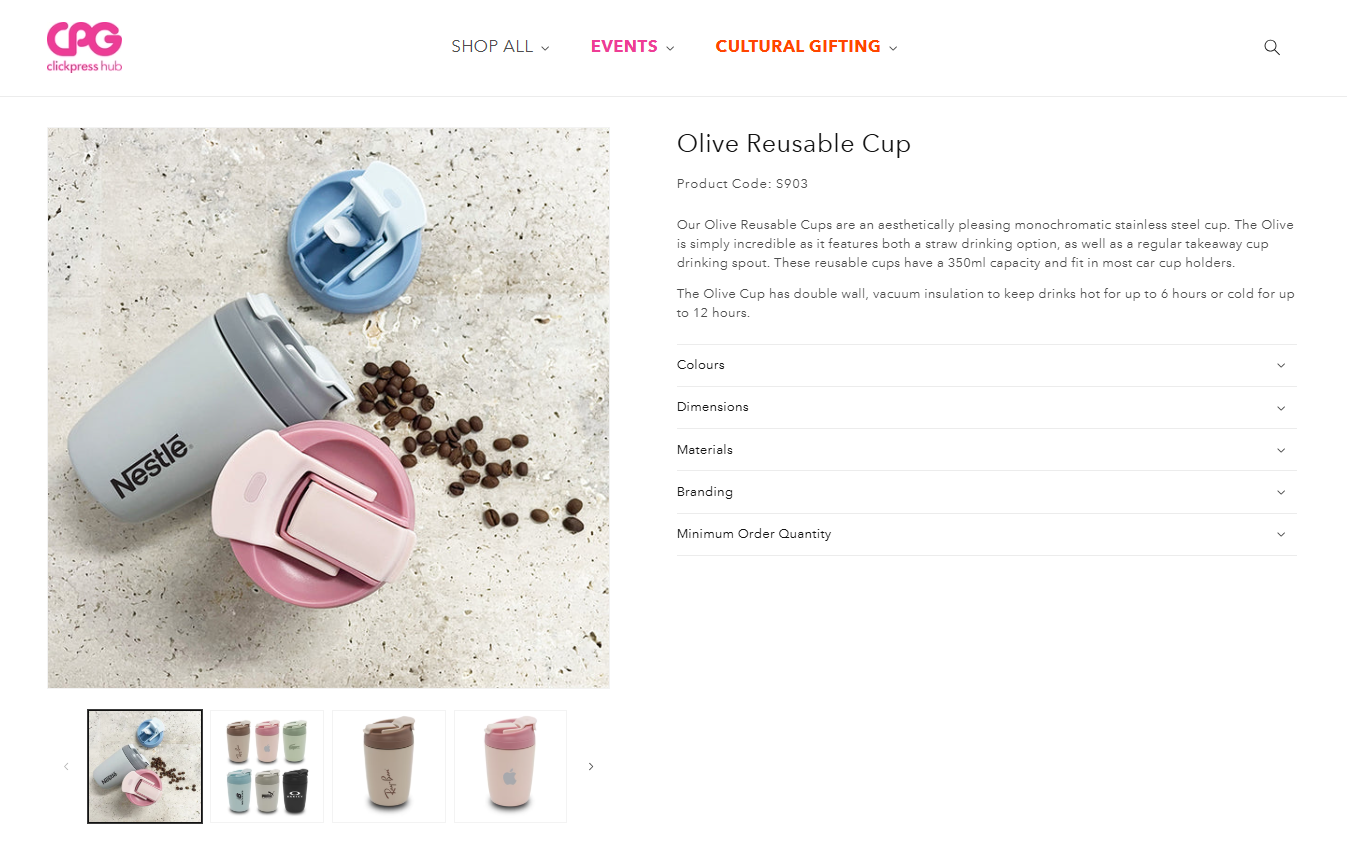Select the pink Apple-logo cup thumbnail
Screen dimensions: 1347x848
[x=510, y=766]
